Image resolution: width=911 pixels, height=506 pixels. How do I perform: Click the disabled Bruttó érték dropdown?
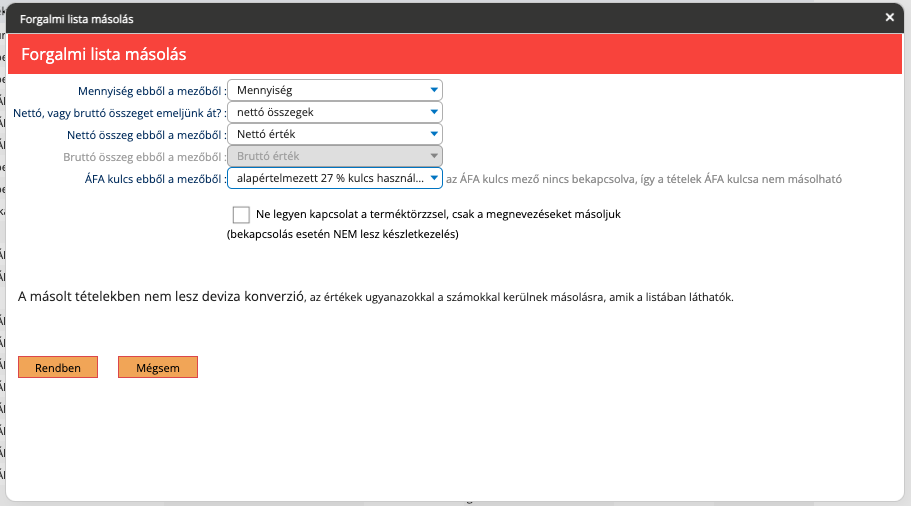point(335,156)
